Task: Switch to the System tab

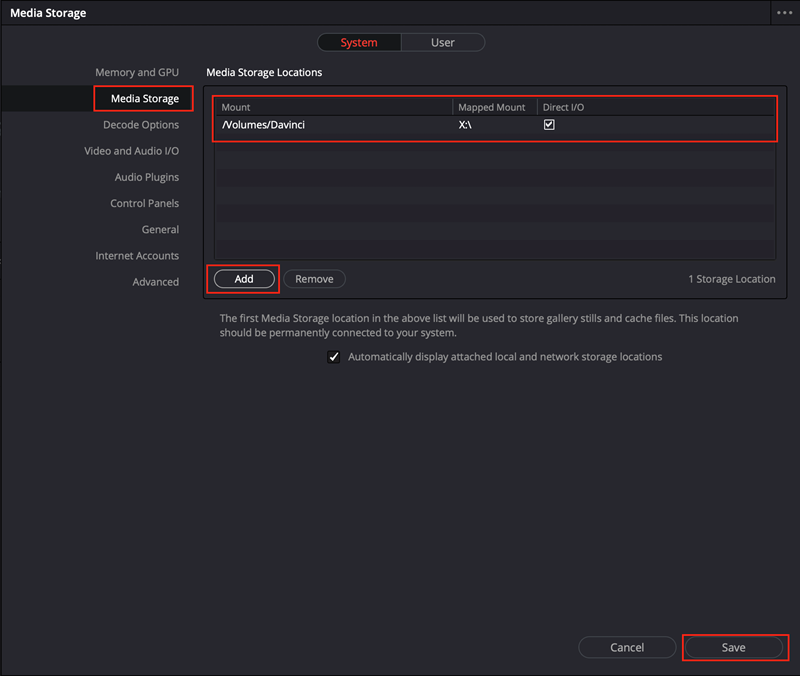Action: 359,42
